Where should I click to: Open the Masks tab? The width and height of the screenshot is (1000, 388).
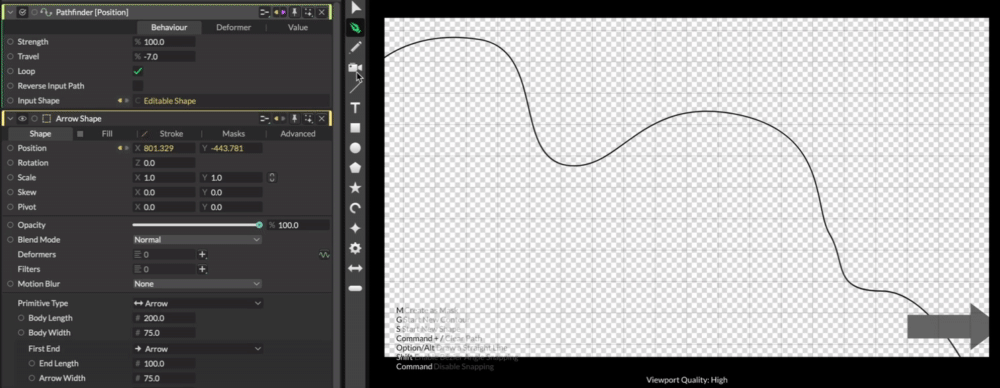(233, 134)
